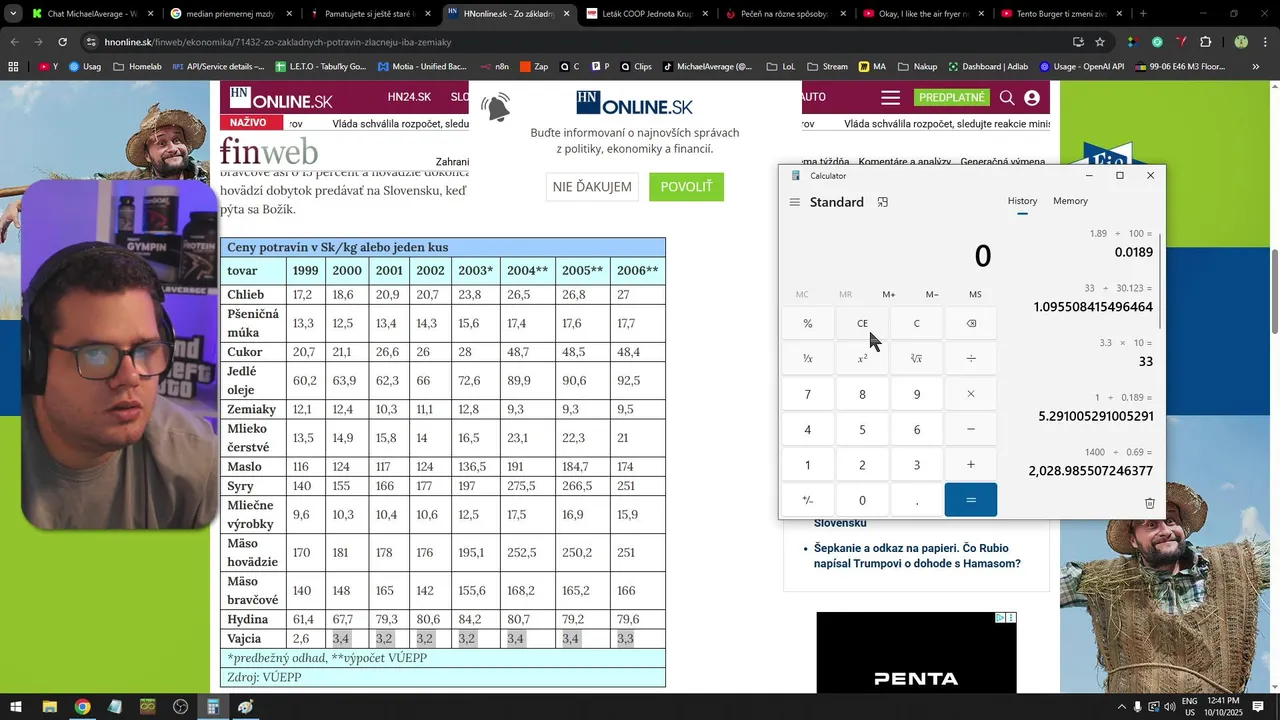Open Chrome apps grid in bookmarks bar
Viewport: 1280px width, 720px height.
tap(14, 67)
